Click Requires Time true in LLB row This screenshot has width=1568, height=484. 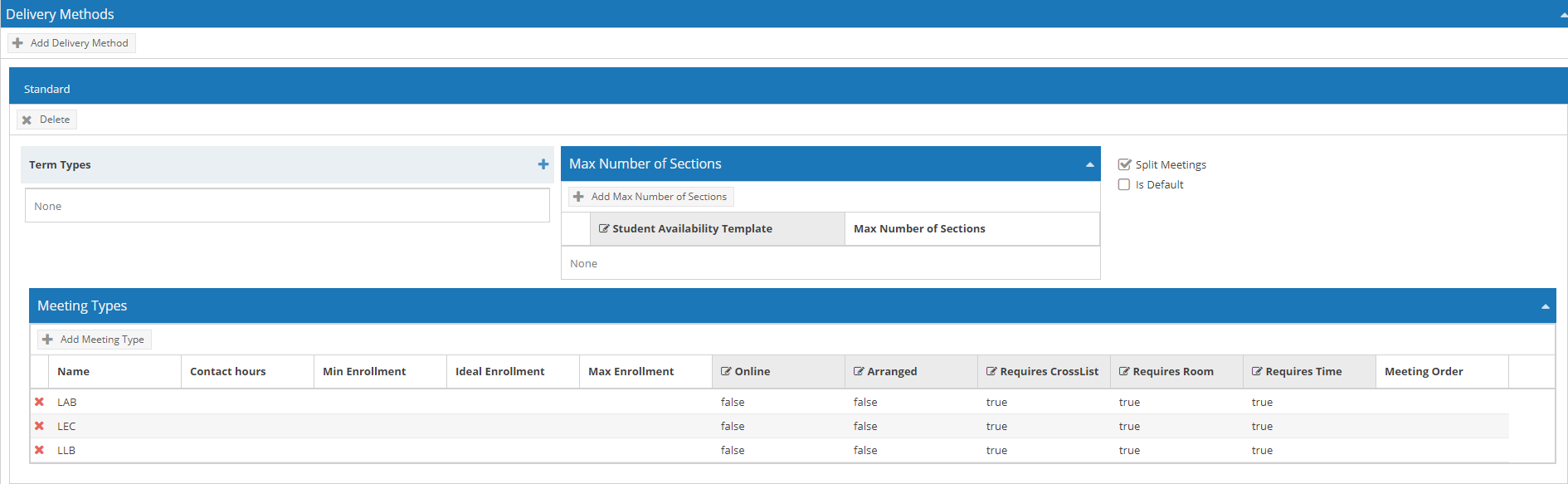pyautogui.click(x=1262, y=450)
